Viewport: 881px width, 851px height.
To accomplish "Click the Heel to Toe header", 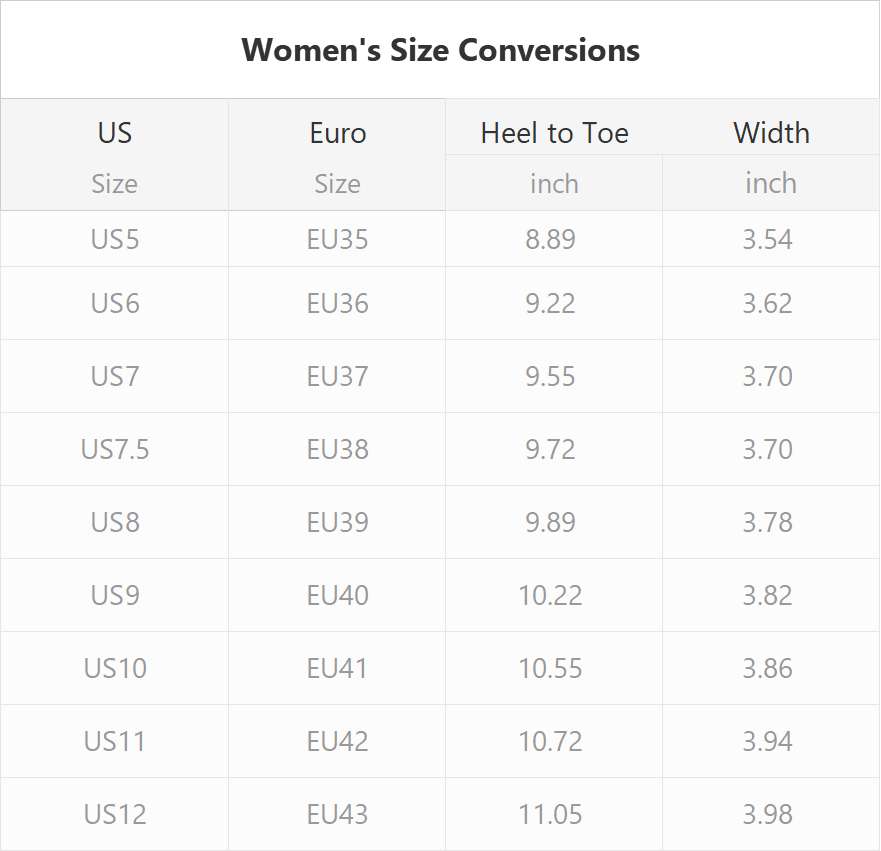I will (x=555, y=133).
